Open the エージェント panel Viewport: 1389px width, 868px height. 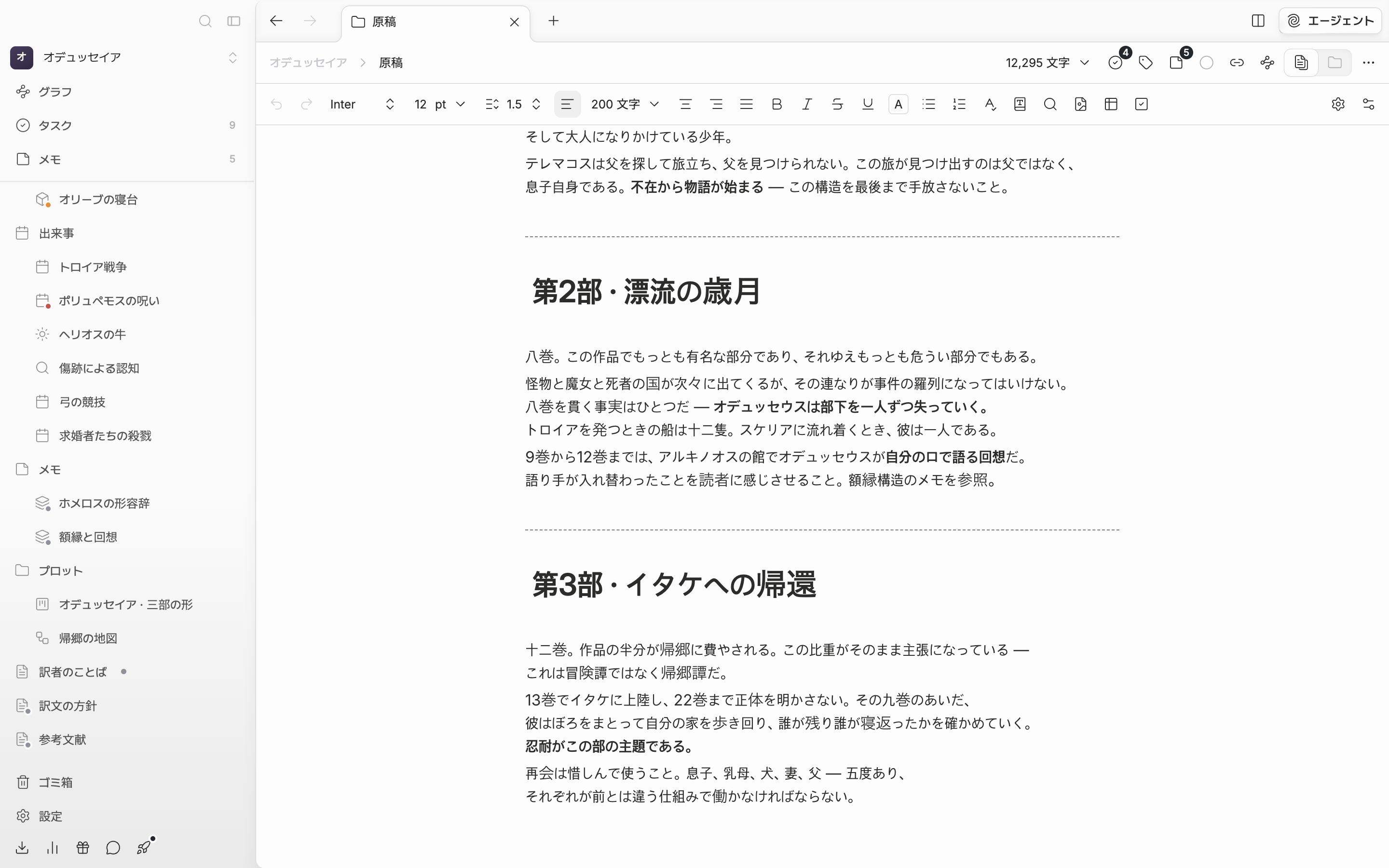(x=1330, y=21)
